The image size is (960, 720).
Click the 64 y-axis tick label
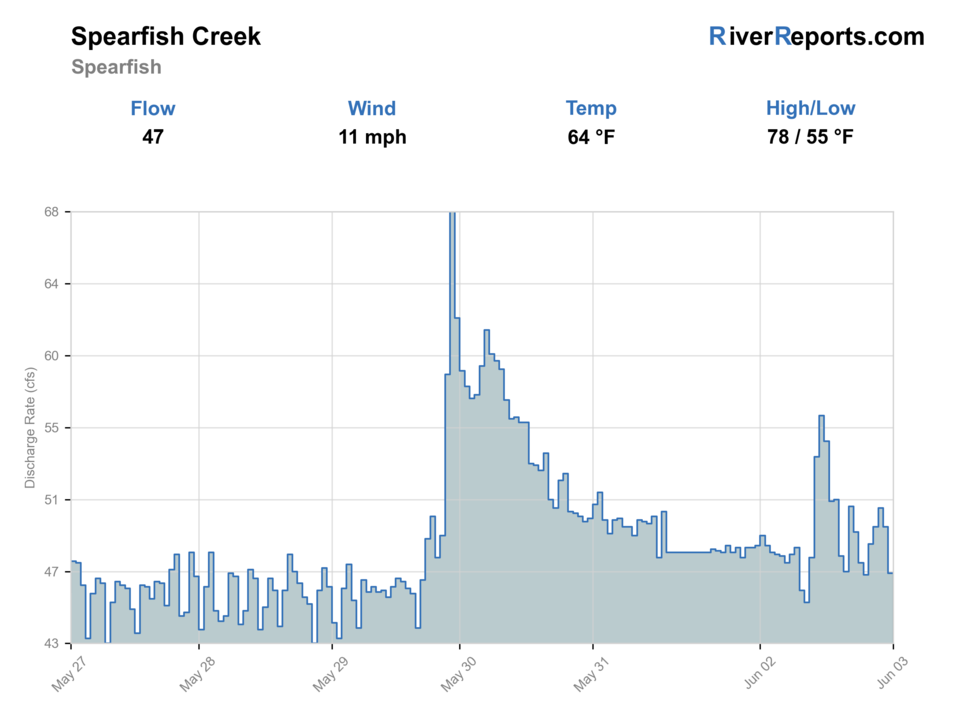(51, 284)
